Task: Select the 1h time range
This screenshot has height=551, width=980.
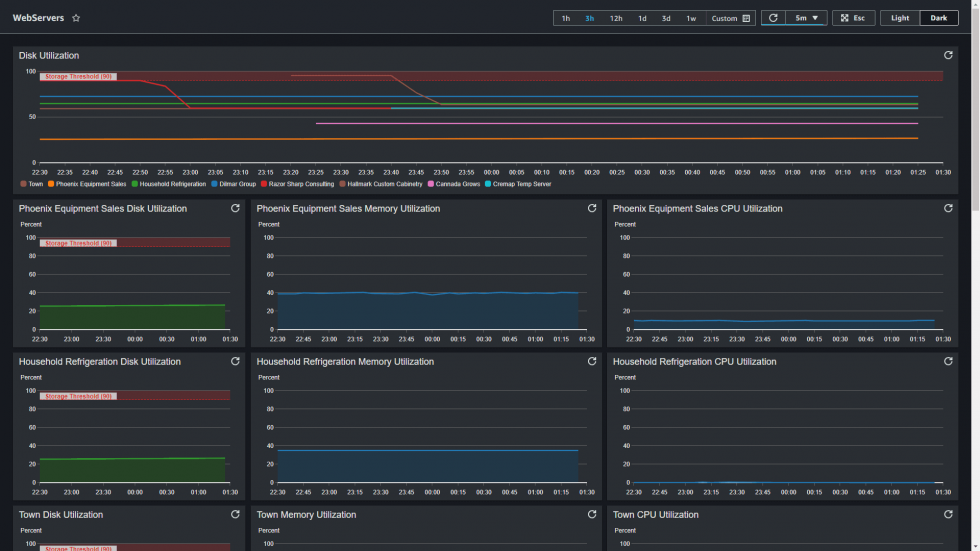Action: click(566, 18)
